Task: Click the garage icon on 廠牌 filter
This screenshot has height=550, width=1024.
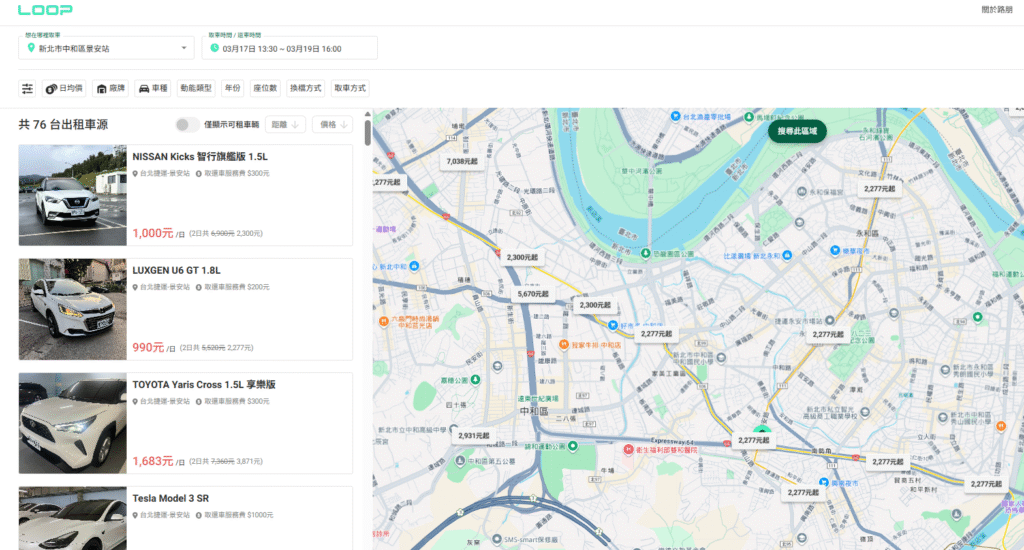Action: tap(102, 88)
